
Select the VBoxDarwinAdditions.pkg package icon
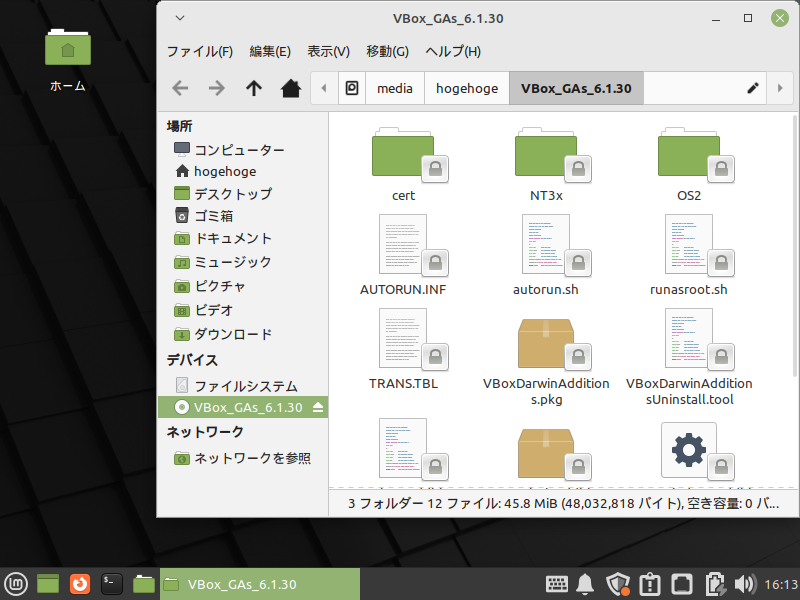coord(546,343)
